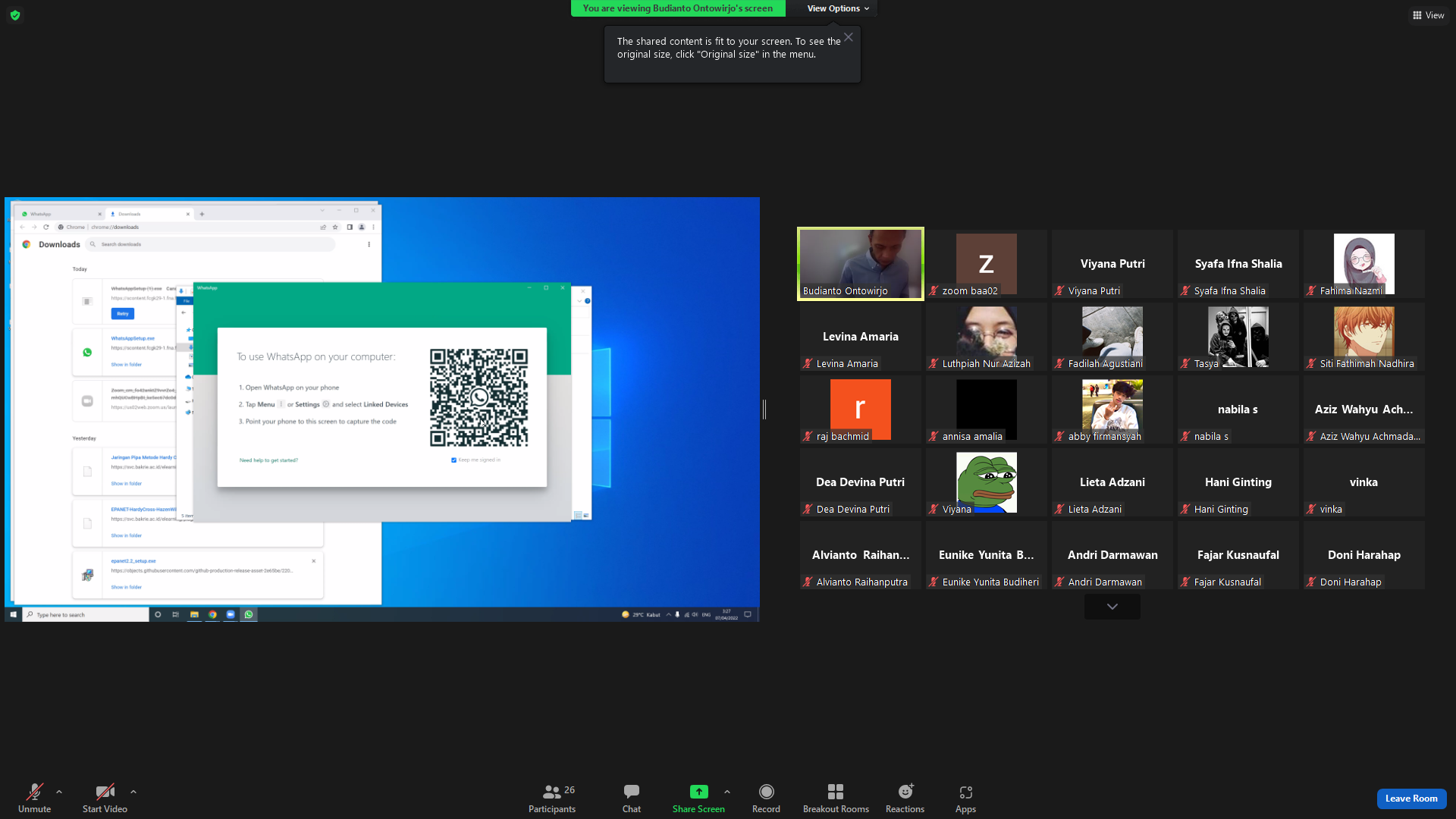Click abby firmansyah's participant tile
The image size is (1456, 819).
point(1112,409)
